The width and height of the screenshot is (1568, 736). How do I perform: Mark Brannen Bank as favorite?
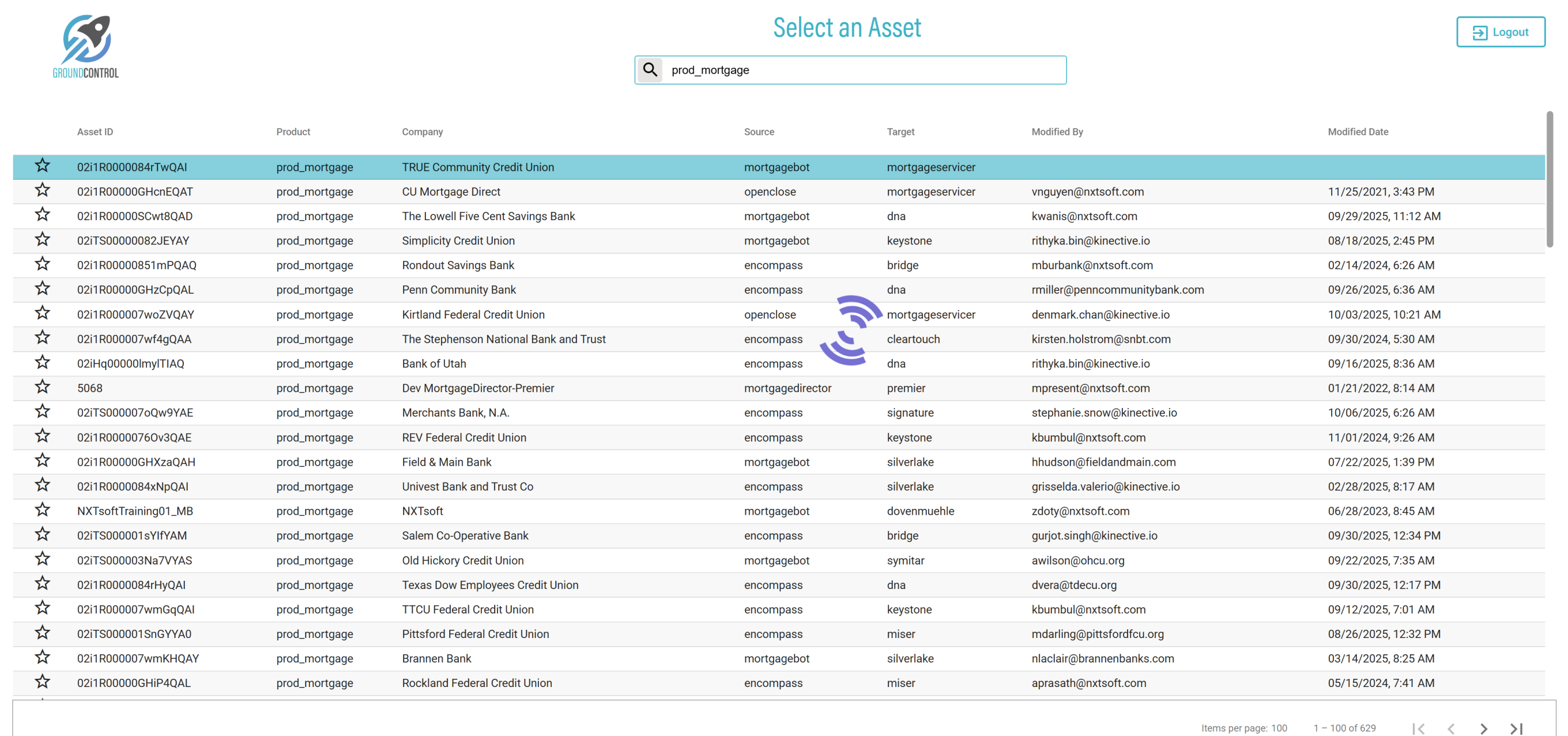coord(42,657)
